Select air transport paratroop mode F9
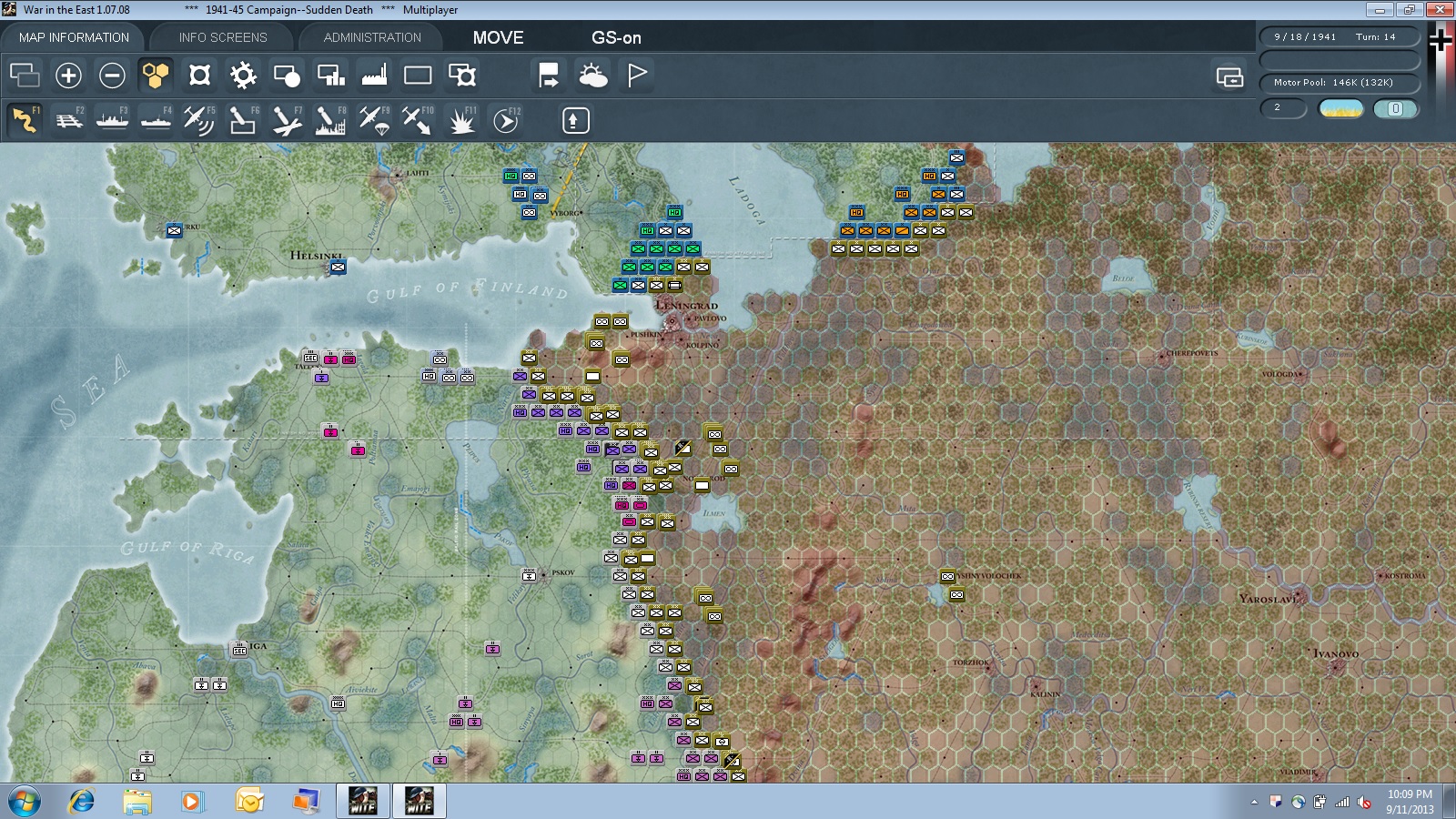 coord(374,120)
